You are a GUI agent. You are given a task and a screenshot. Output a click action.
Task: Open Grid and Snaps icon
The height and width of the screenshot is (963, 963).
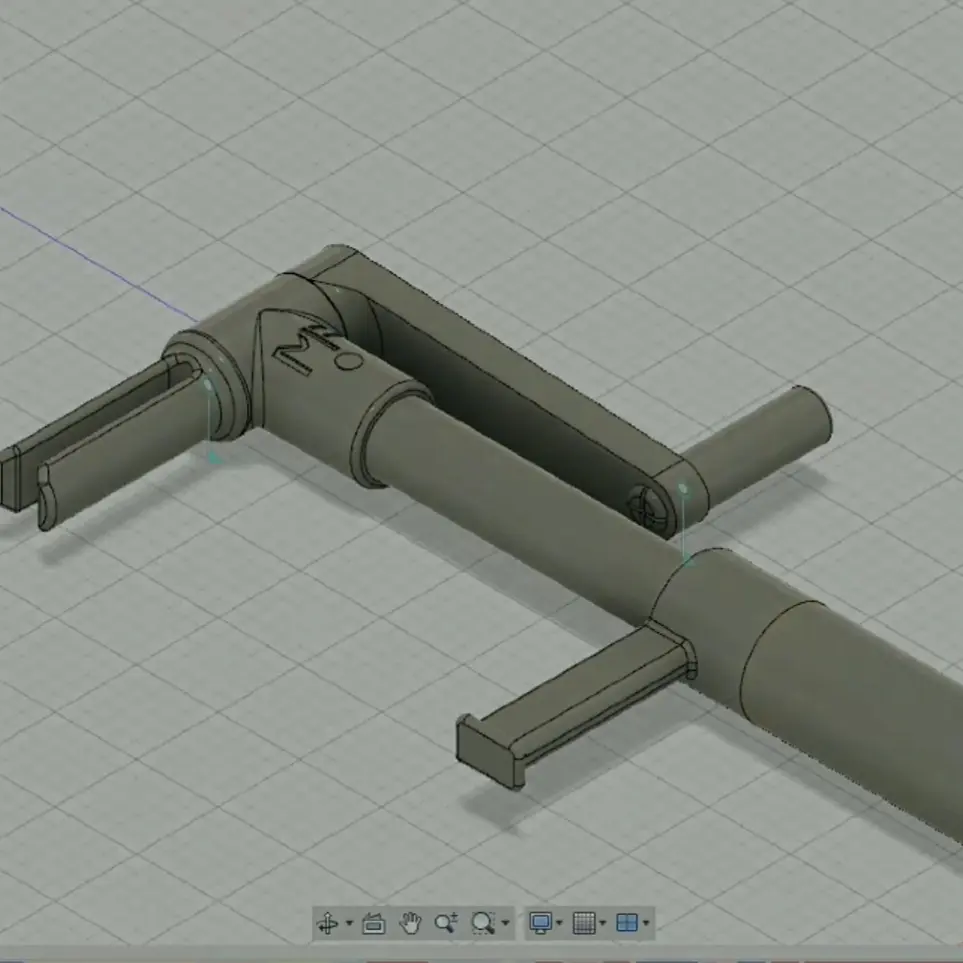click(584, 923)
